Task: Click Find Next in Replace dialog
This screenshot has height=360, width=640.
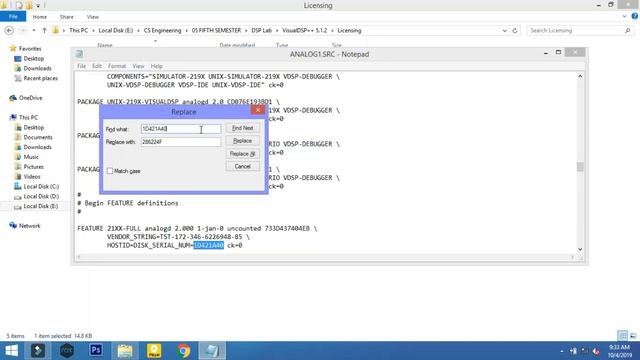Action: pos(242,128)
